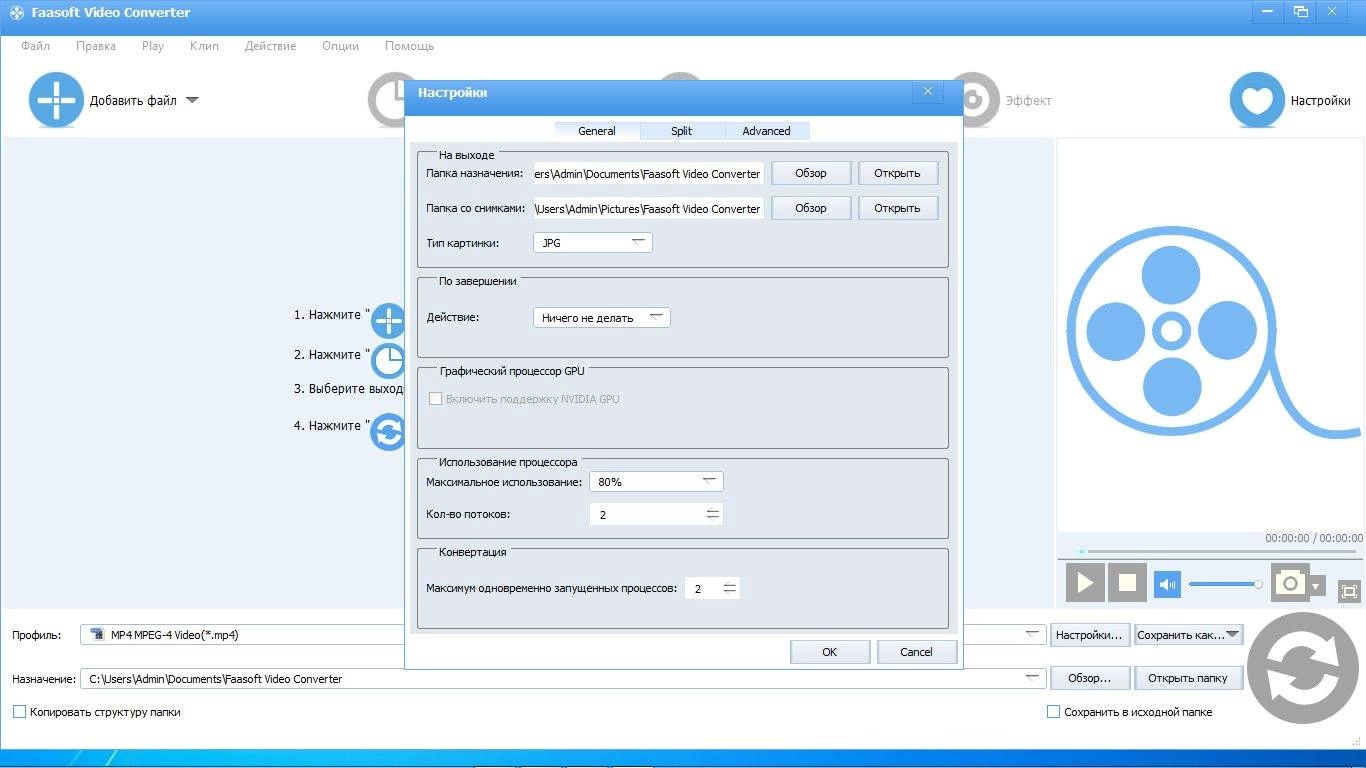Image resolution: width=1366 pixels, height=768 pixels.
Task: Cancel the settings dialog
Action: [916, 652]
